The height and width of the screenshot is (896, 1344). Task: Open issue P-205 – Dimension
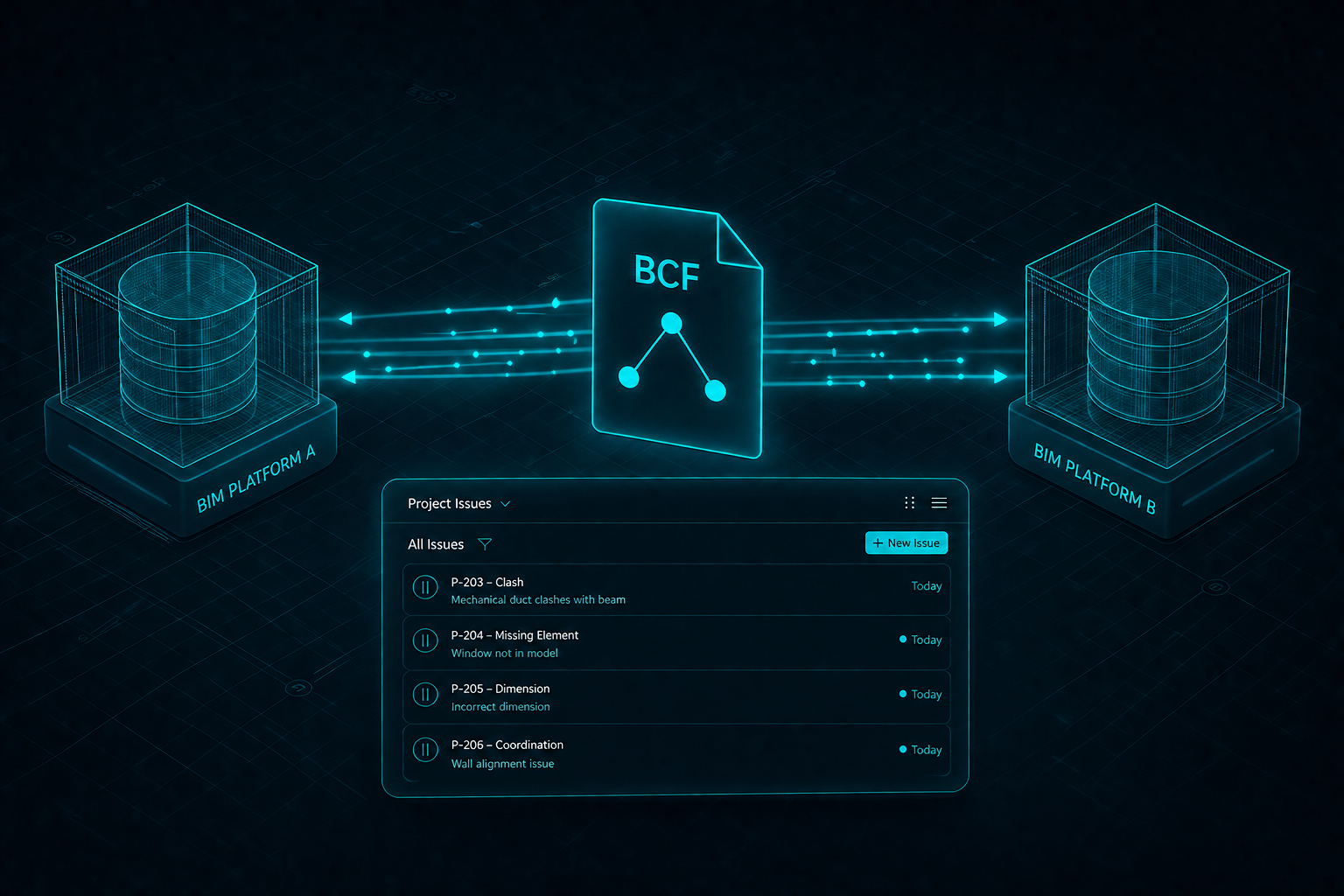[676, 697]
